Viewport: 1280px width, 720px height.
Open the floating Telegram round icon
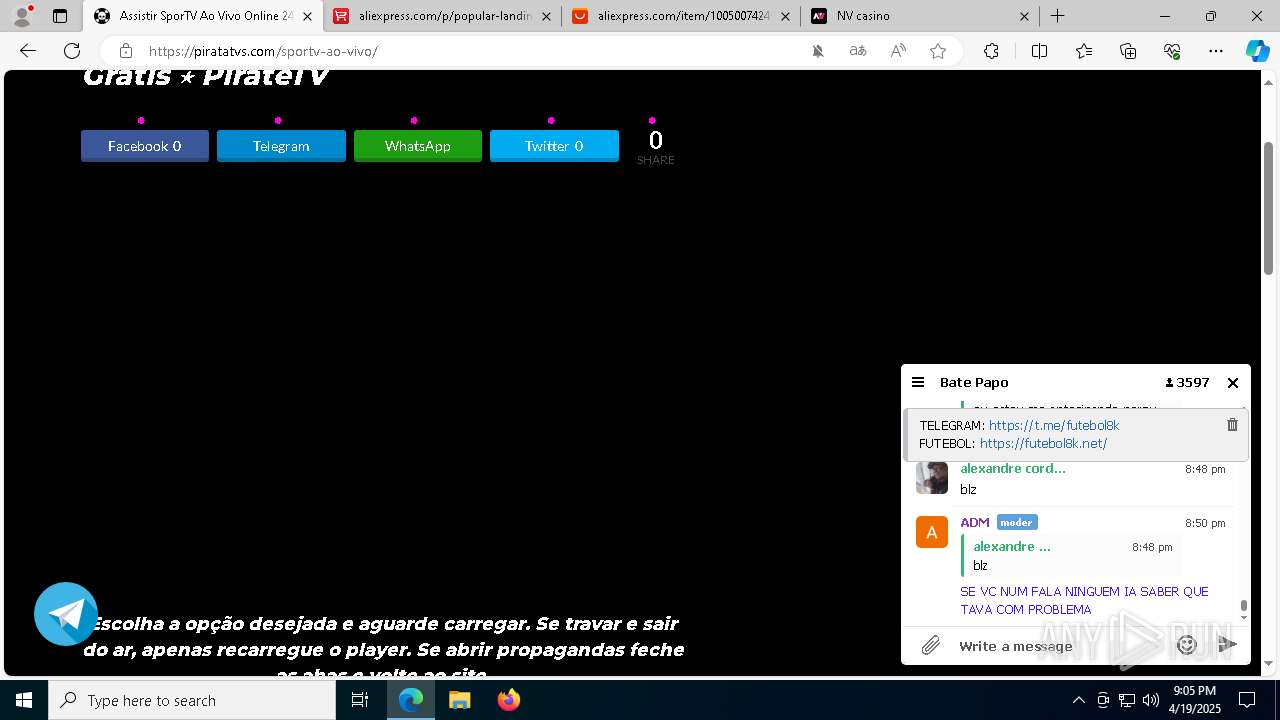pos(66,614)
